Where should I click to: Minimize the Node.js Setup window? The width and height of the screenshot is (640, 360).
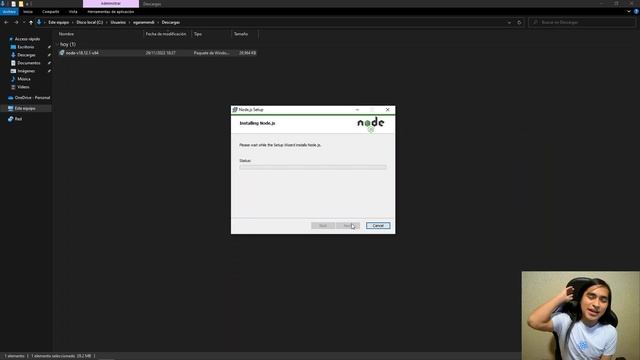coord(357,110)
